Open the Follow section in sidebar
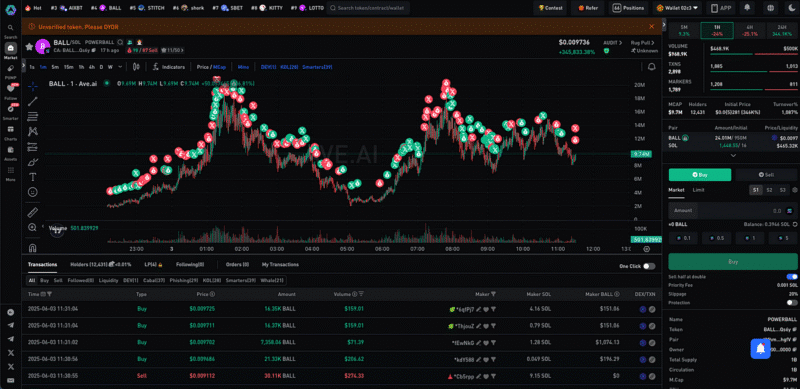The image size is (800, 389). [x=11, y=91]
